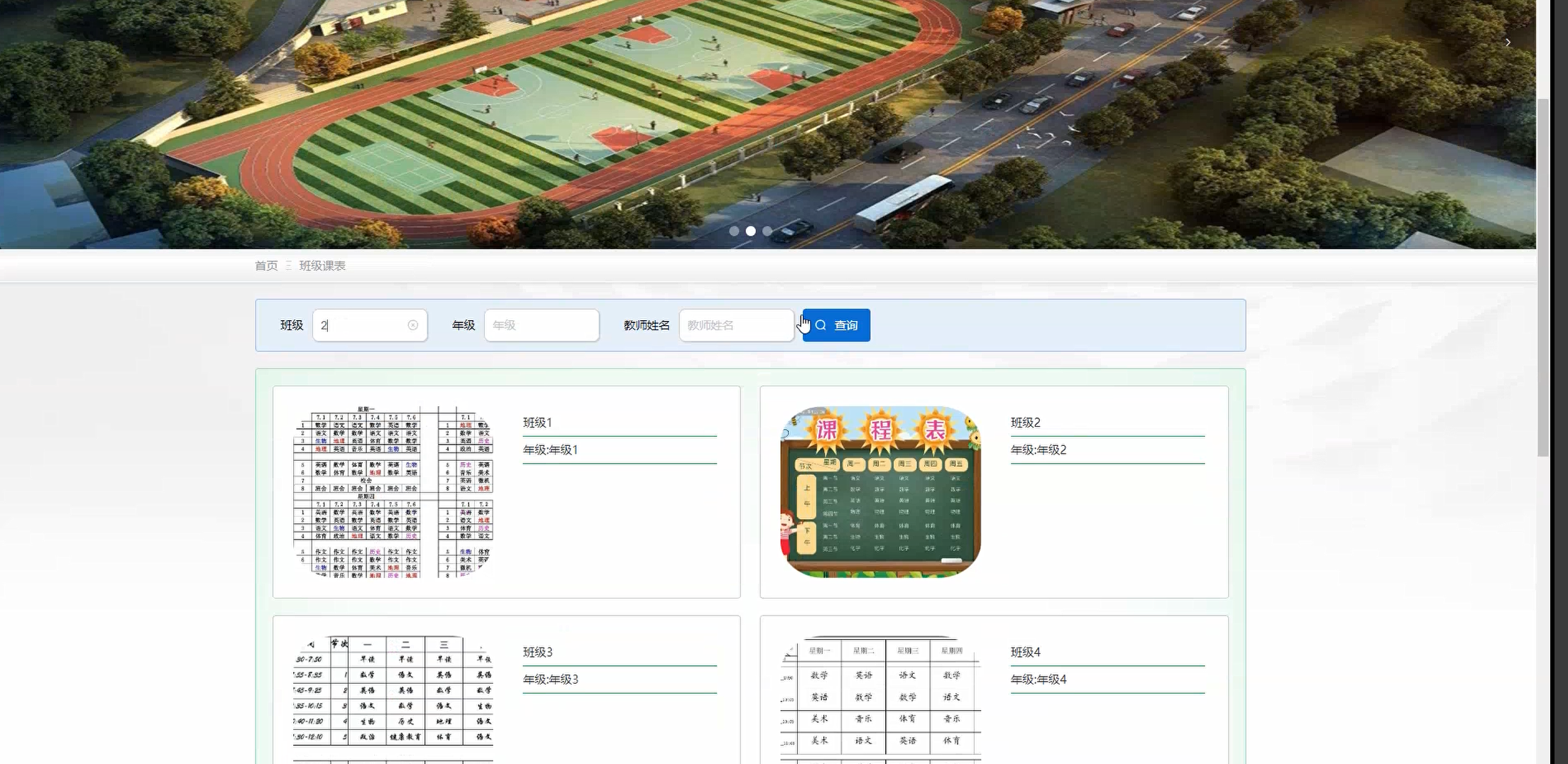Focus the 班级 input field
The height and width of the screenshot is (764, 1568).
370,325
